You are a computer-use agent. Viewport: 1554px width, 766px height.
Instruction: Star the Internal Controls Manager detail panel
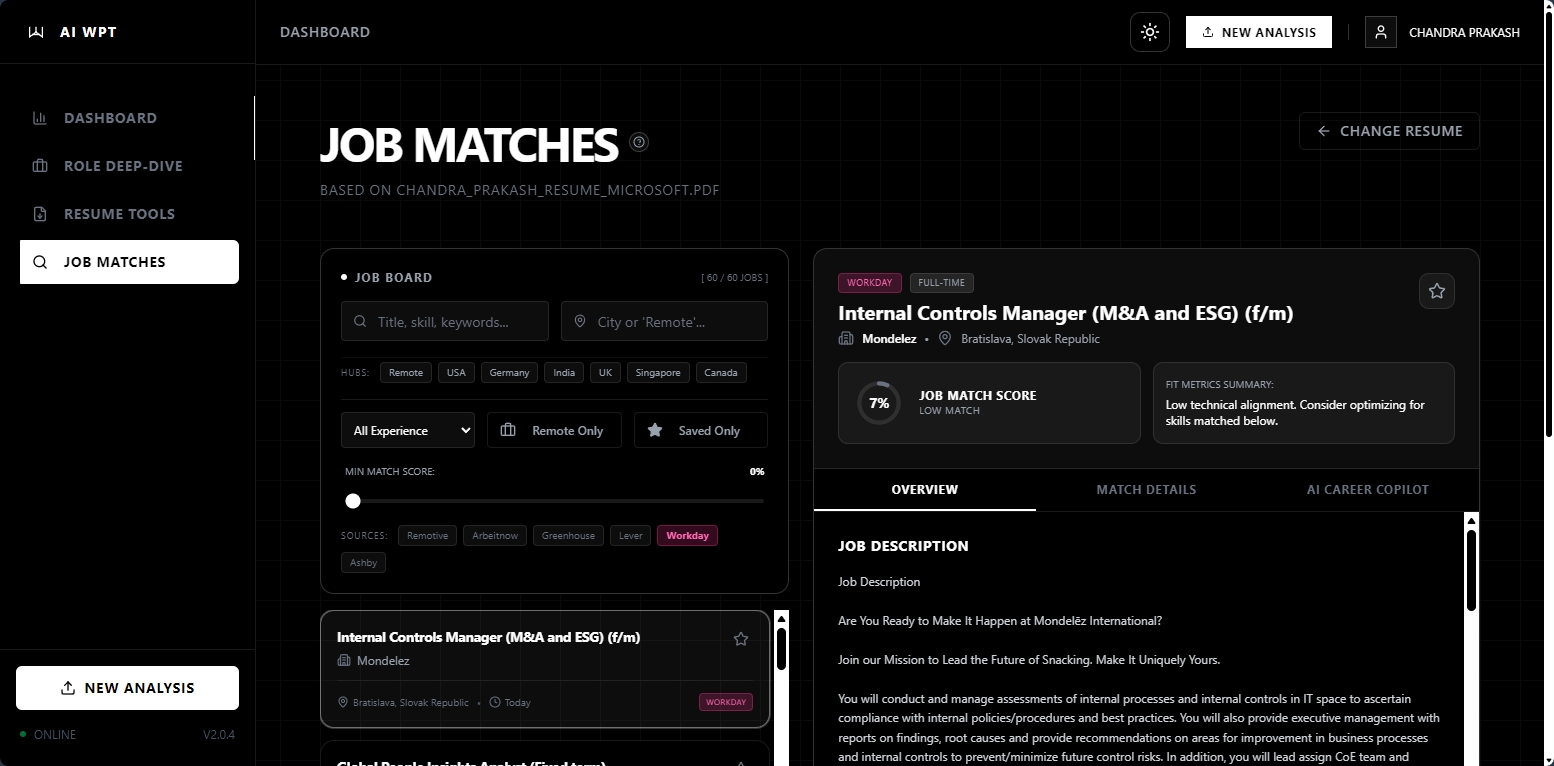[x=1437, y=291]
